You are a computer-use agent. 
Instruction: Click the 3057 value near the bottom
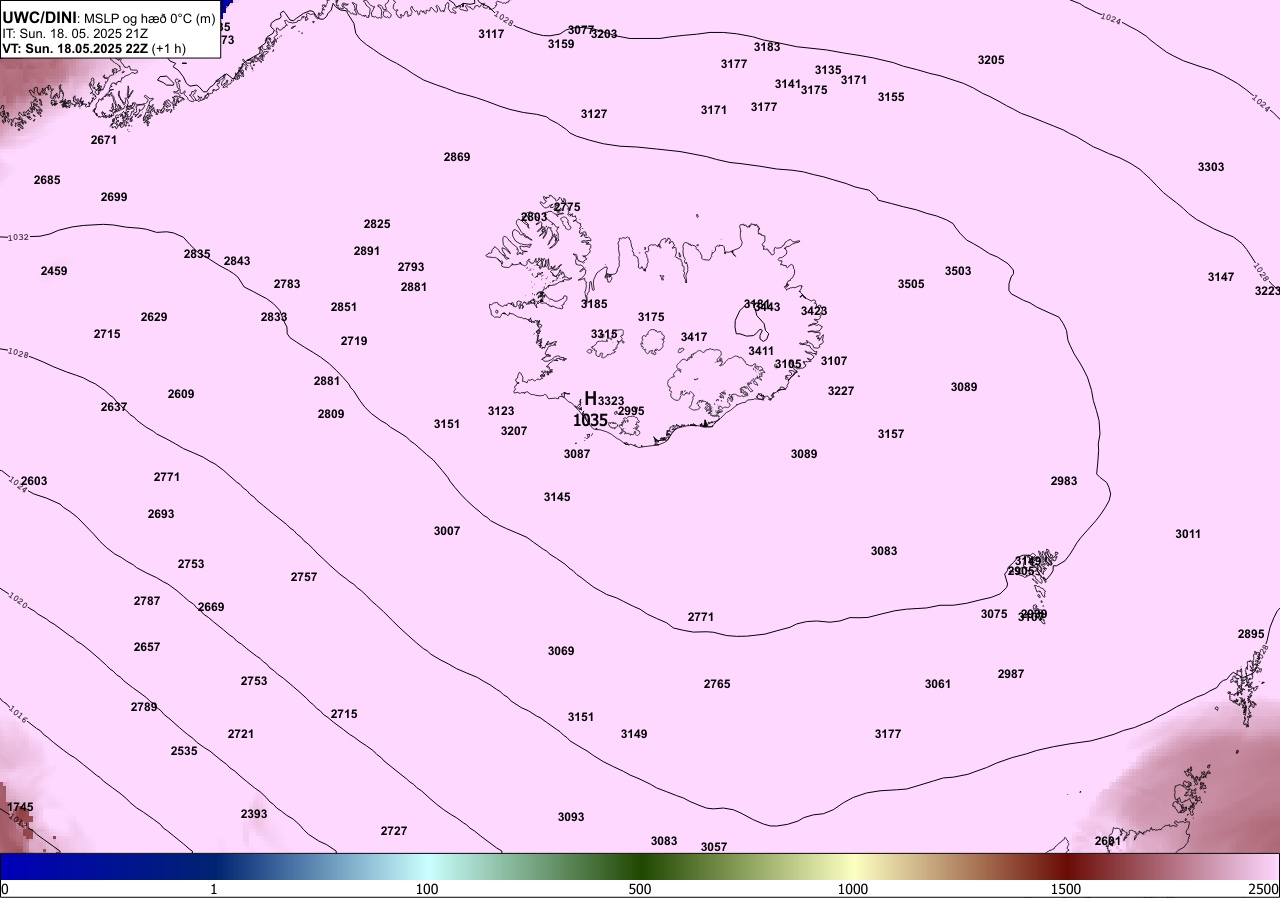(714, 847)
